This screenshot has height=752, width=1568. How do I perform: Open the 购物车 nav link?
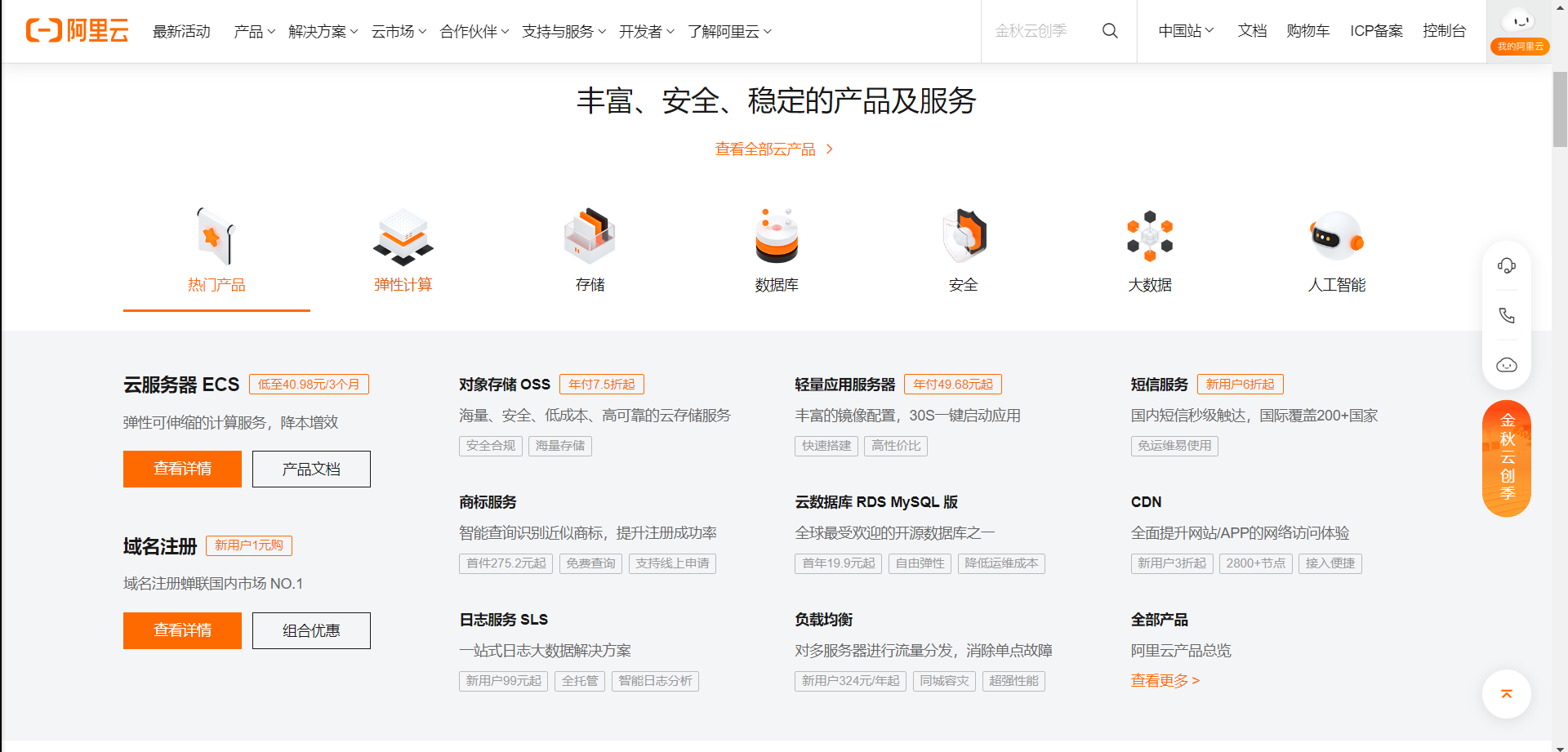click(1307, 31)
